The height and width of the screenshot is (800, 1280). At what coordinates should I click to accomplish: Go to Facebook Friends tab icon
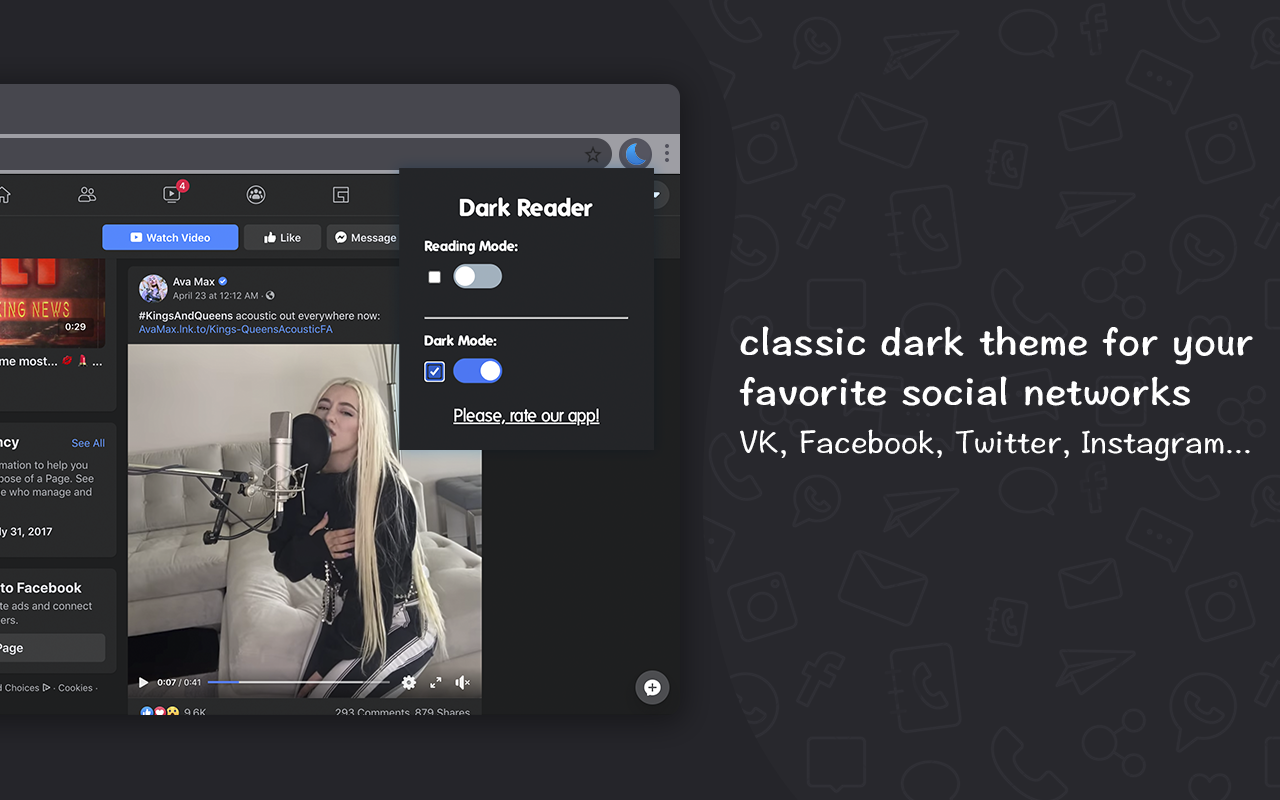(x=87, y=194)
